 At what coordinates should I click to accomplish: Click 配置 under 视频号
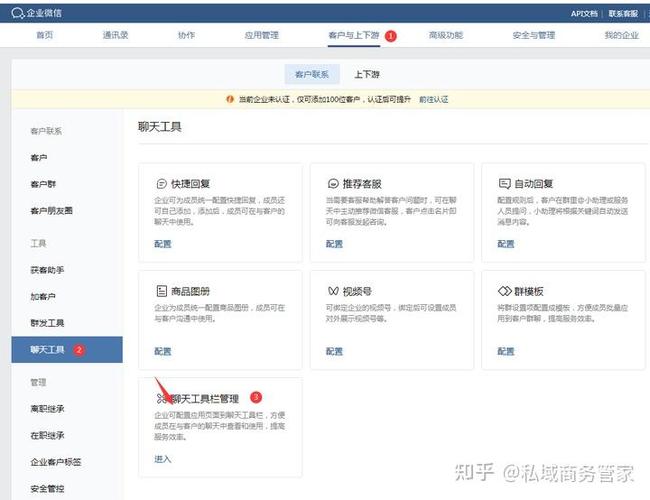pyautogui.click(x=334, y=351)
